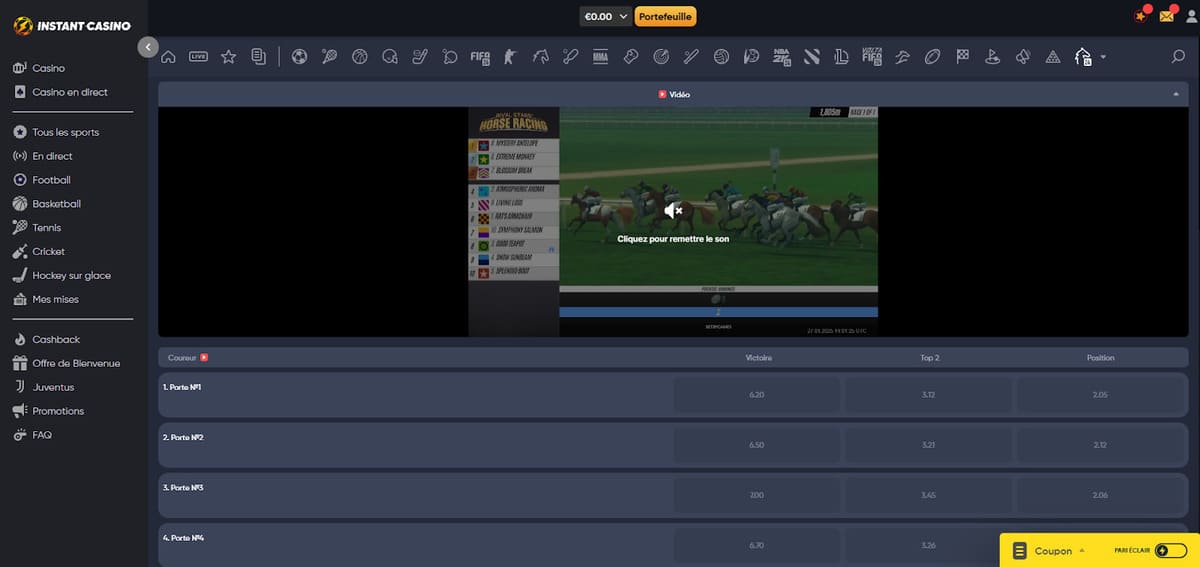Go to the home icon in sports bar
1200x567 pixels.
tap(168, 57)
